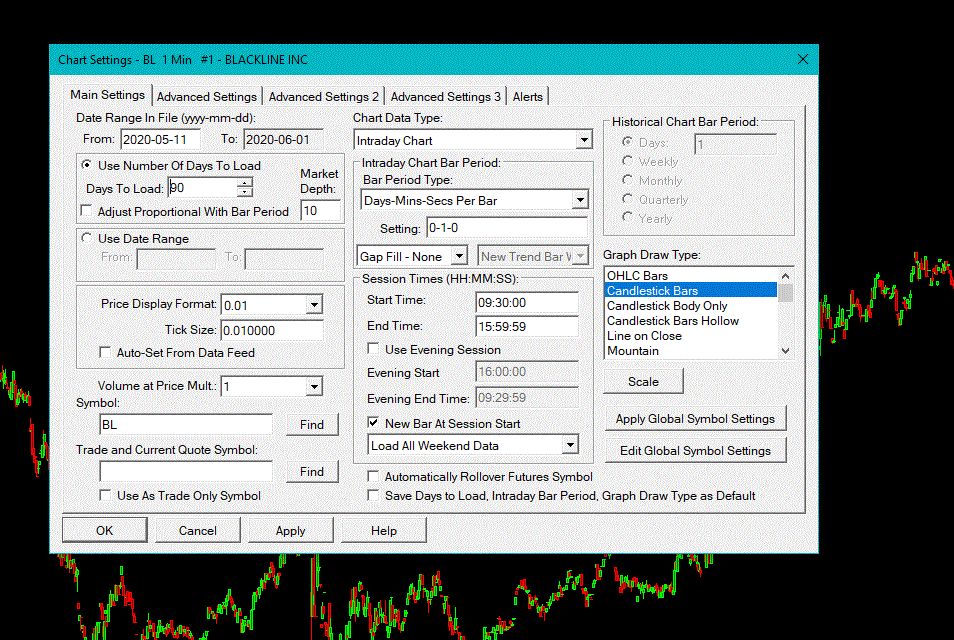Screen dimensions: 954x640
Task: Click the Scale button
Action: [643, 381]
